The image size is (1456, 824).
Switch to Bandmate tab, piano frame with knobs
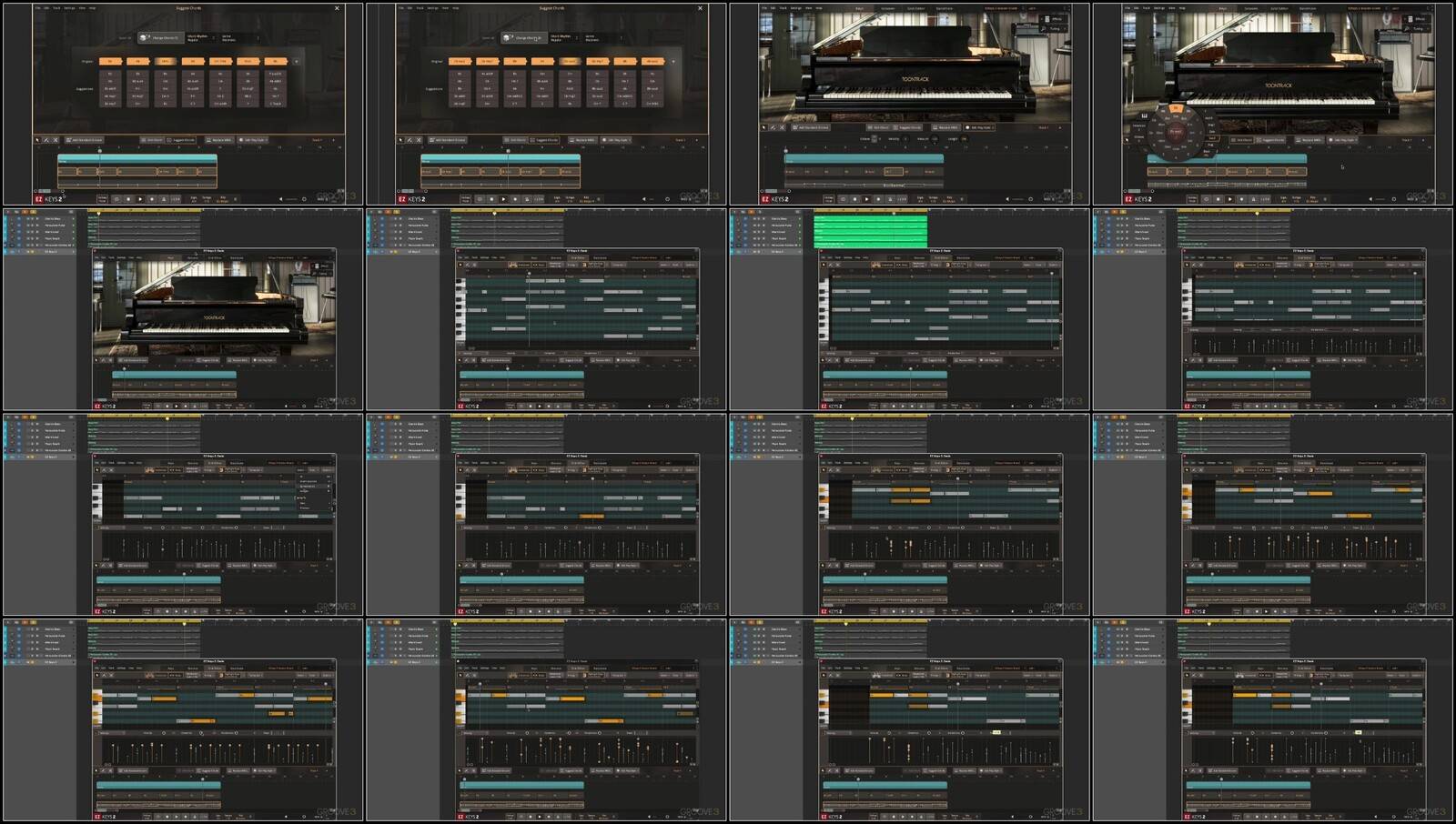click(944, 8)
